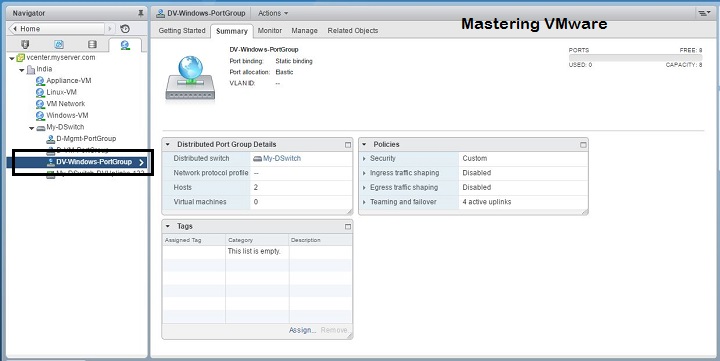Viewport: 720px width, 361px height.
Task: Switch to Hosts and Clusters navigator view
Action: coord(25,45)
